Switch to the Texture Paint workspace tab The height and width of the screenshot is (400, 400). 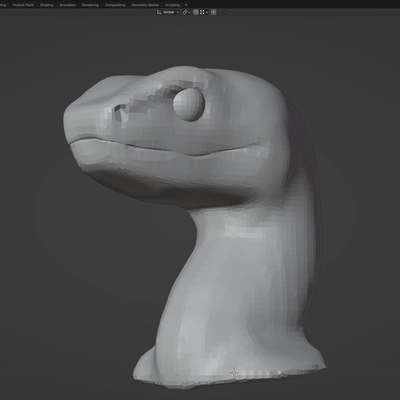click(23, 5)
